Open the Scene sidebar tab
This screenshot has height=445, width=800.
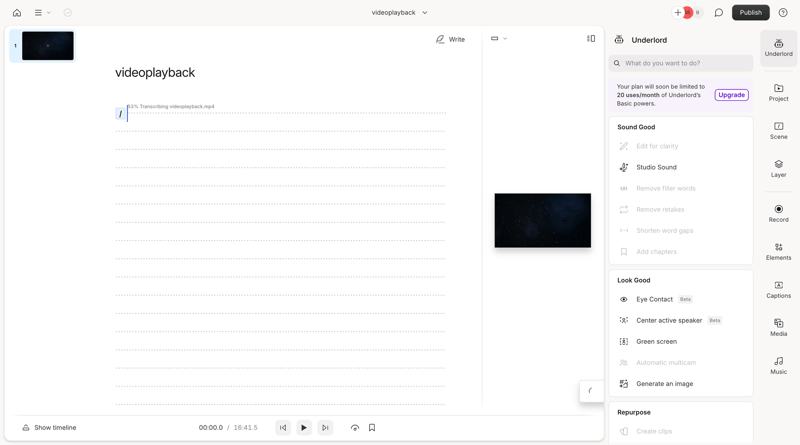pyautogui.click(x=779, y=131)
